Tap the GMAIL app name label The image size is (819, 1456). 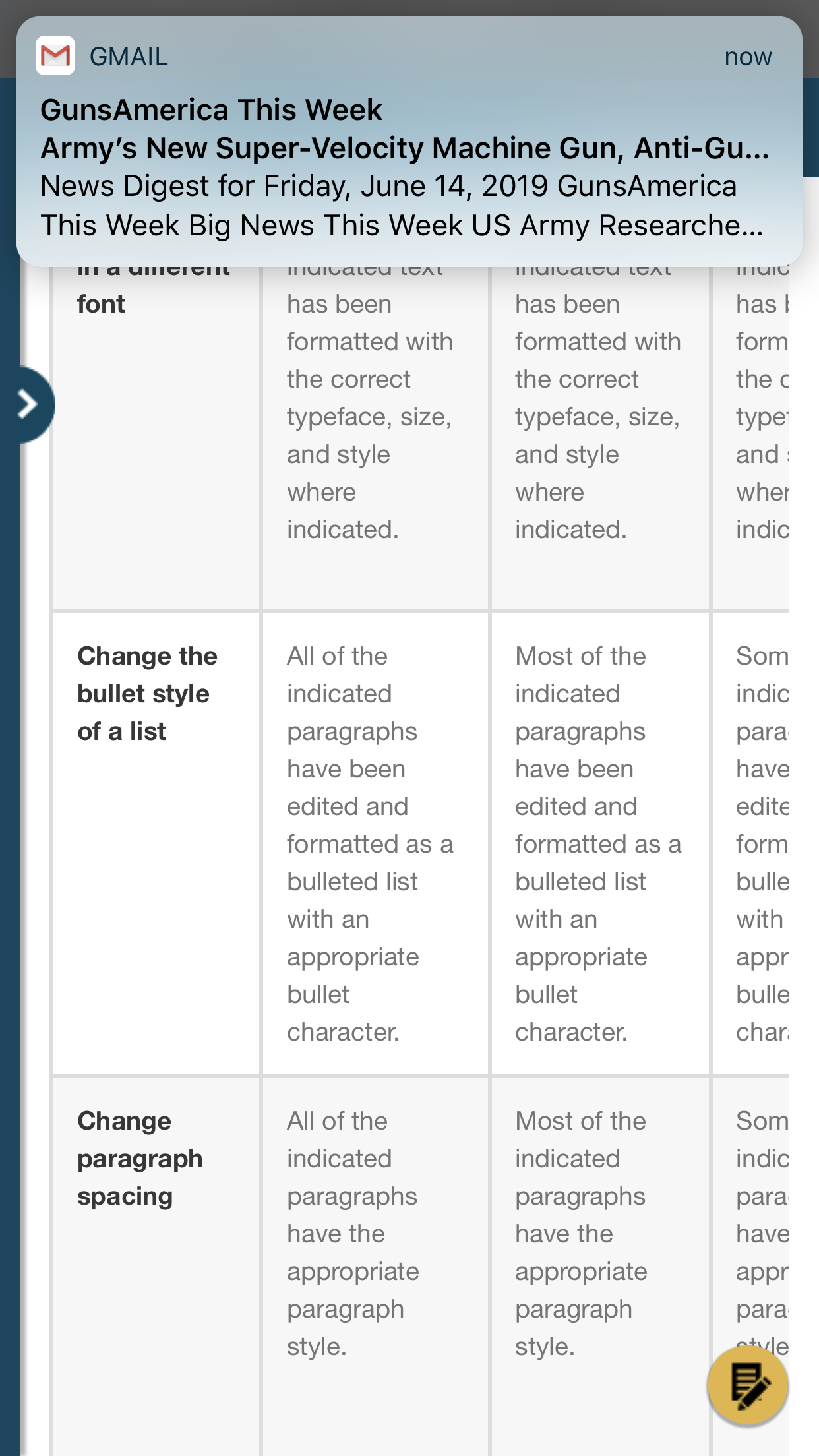pyautogui.click(x=129, y=57)
